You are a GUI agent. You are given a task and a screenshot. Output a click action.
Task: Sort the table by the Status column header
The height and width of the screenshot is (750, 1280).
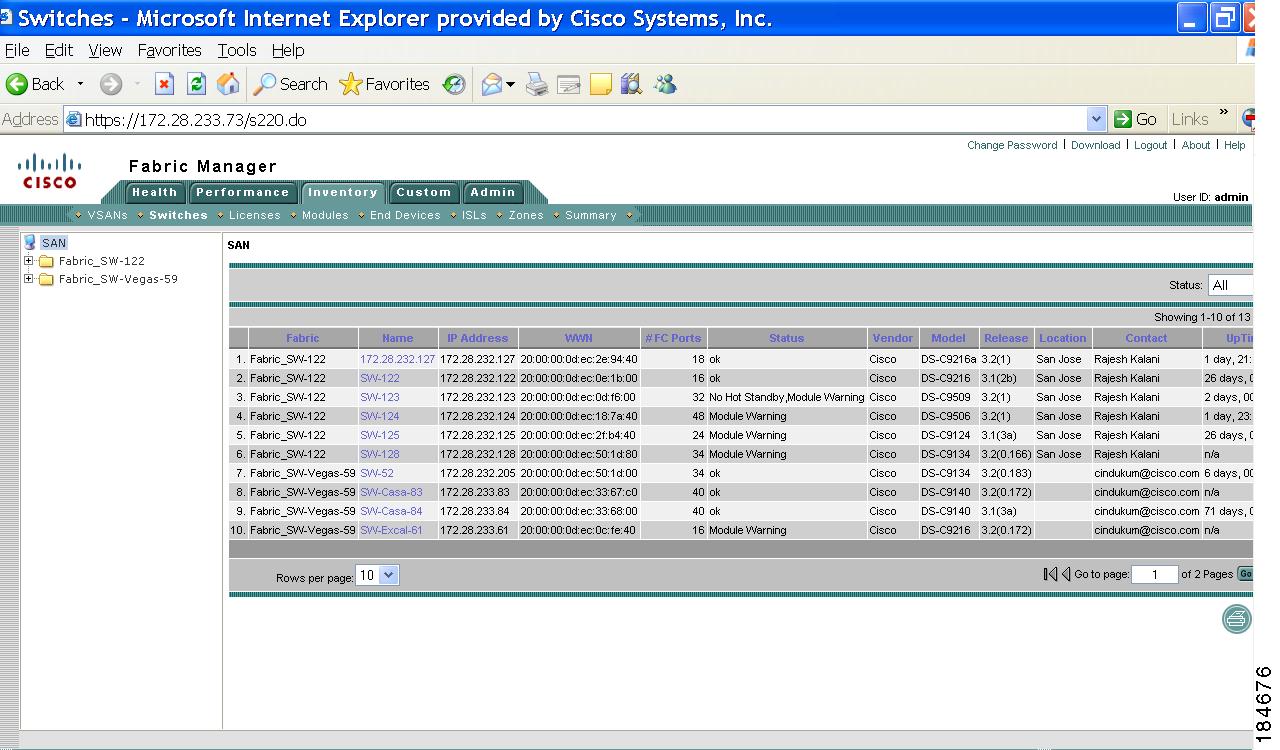click(787, 338)
